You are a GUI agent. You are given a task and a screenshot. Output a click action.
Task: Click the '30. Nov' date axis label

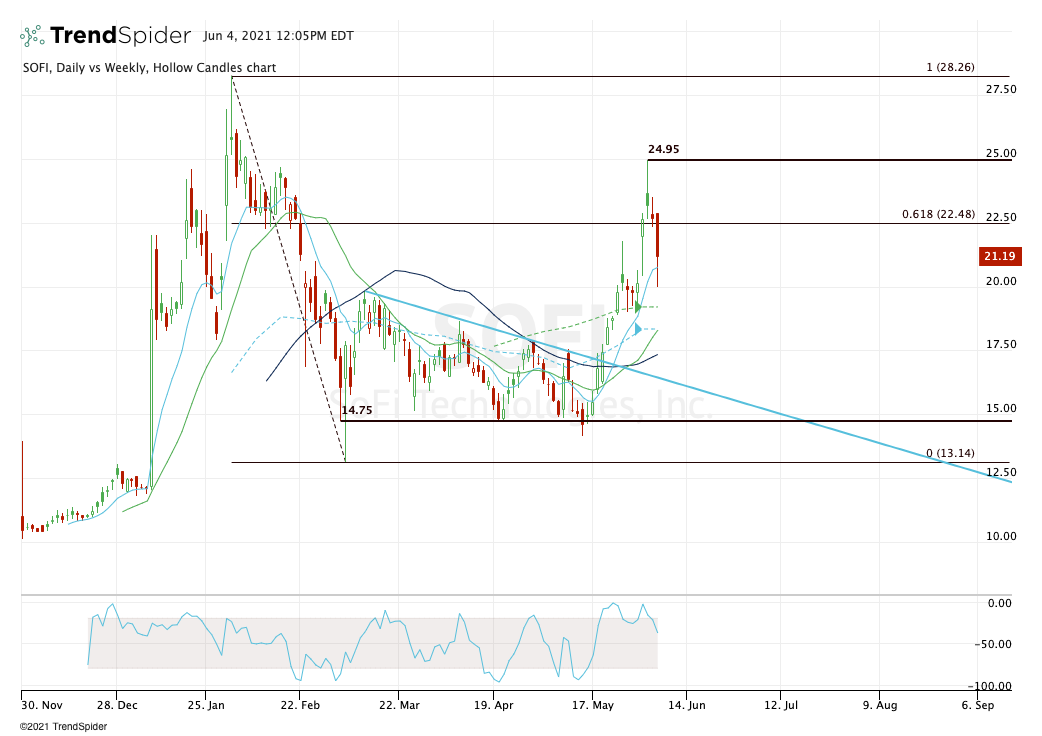click(x=42, y=705)
